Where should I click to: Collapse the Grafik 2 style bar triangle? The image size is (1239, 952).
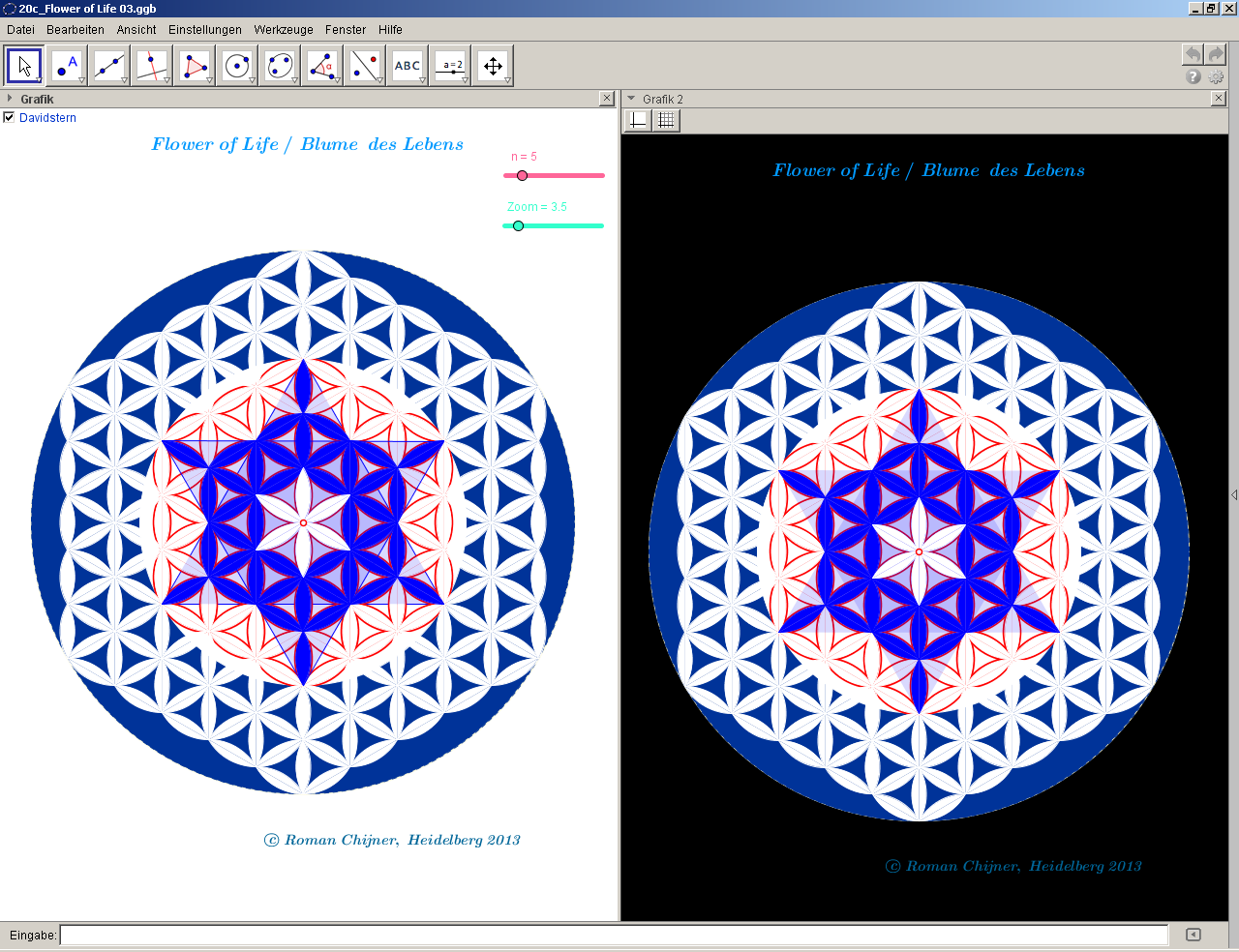(x=631, y=99)
